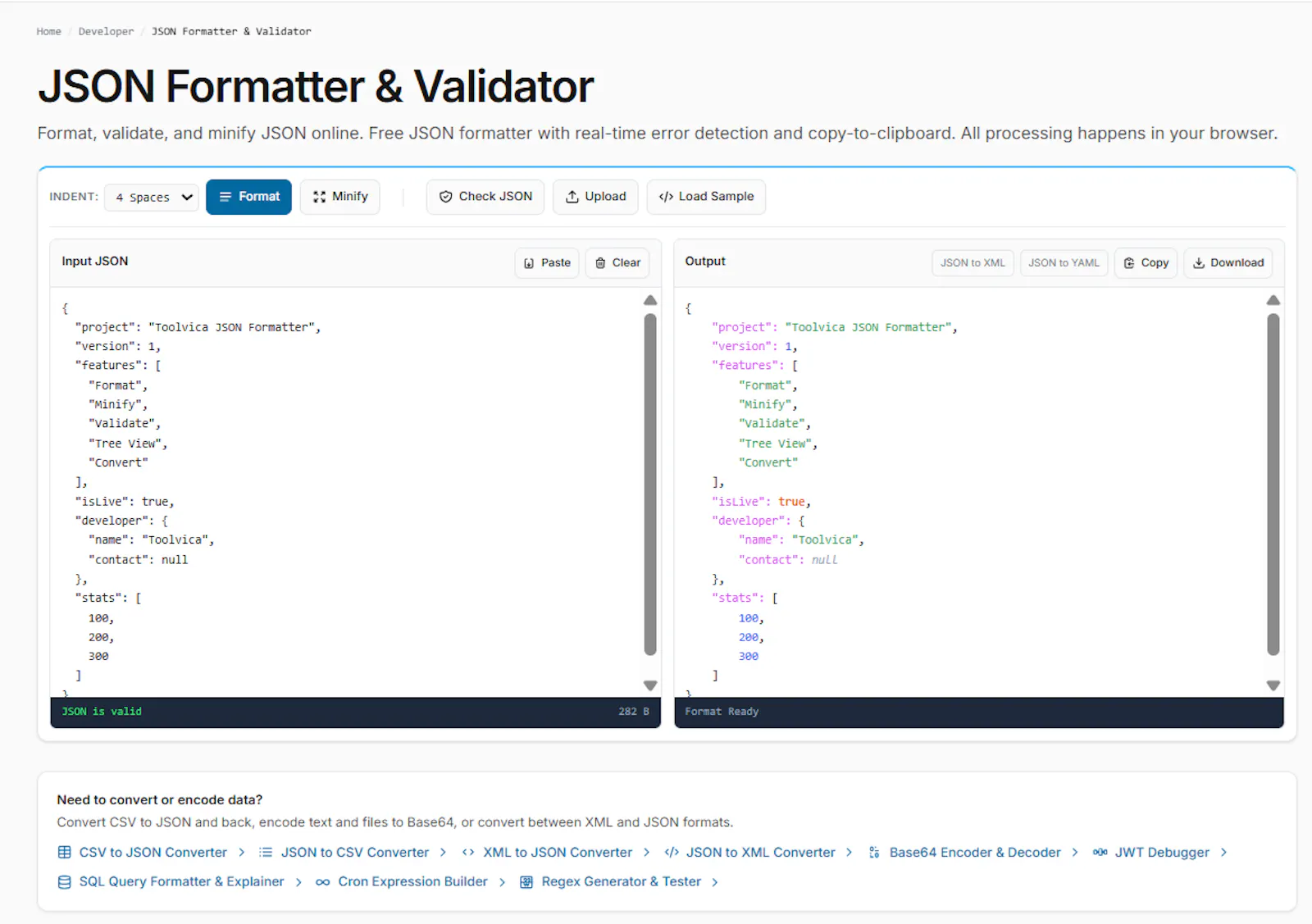This screenshot has width=1312, height=924.
Task: Click the CSV to JSON table icon
Action: click(x=64, y=853)
